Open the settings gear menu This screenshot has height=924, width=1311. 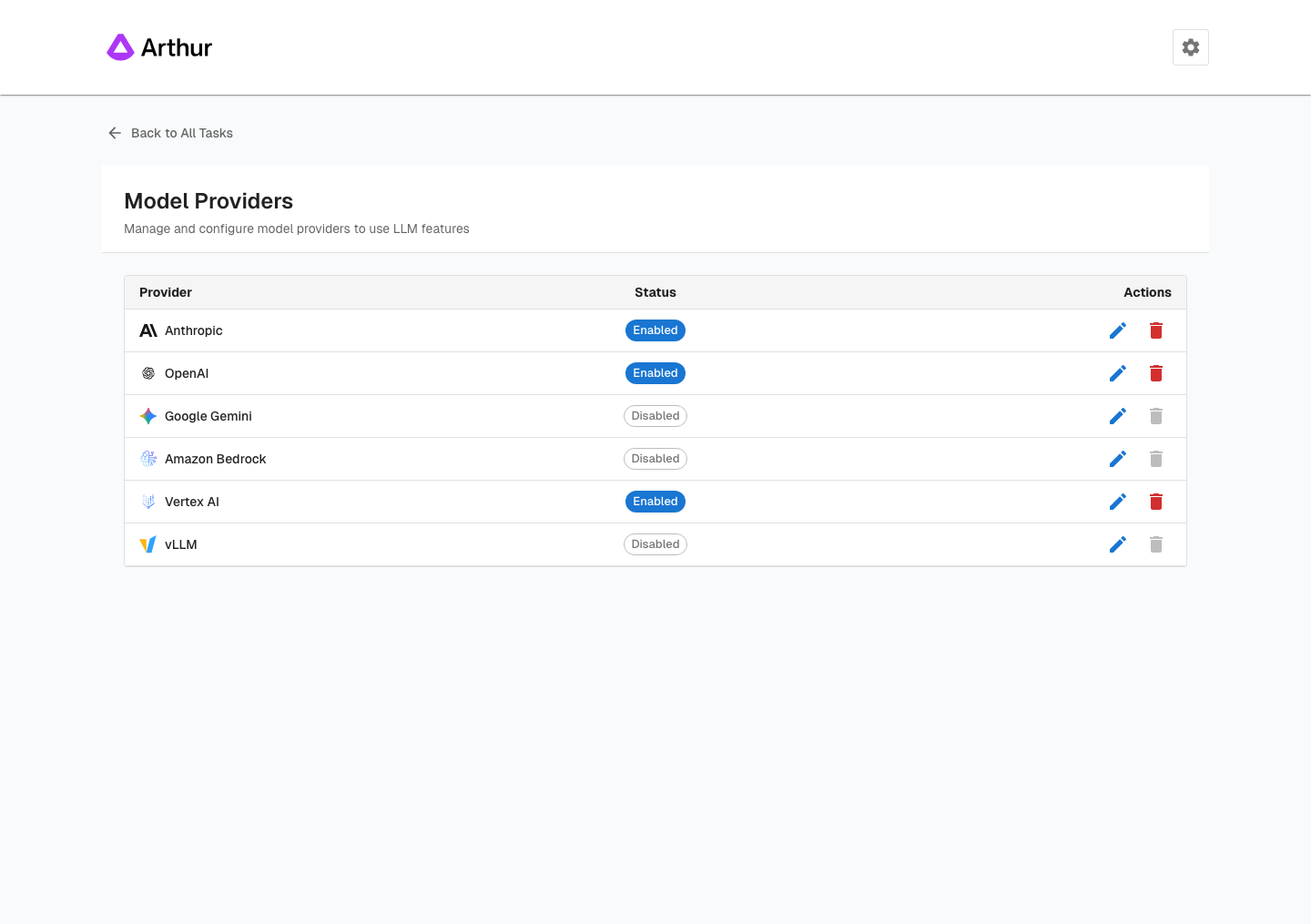pos(1190,46)
